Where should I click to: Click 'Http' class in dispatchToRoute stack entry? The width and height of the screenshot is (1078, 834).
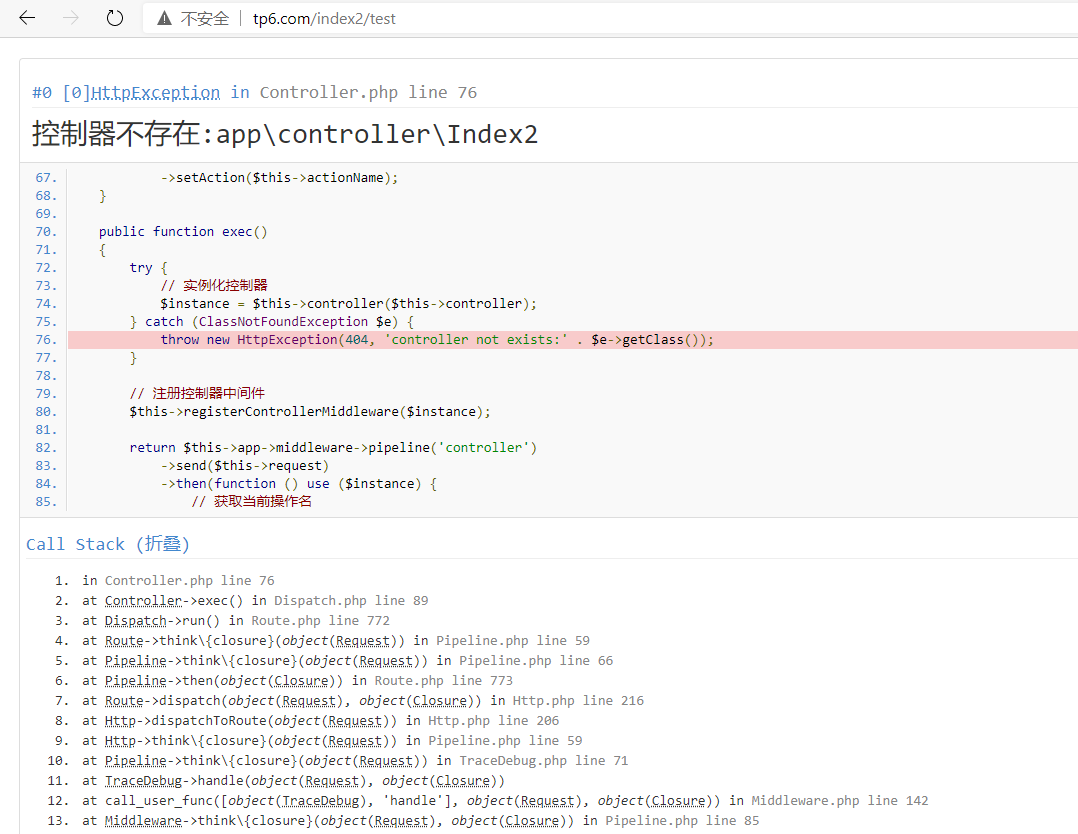pyautogui.click(x=120, y=720)
